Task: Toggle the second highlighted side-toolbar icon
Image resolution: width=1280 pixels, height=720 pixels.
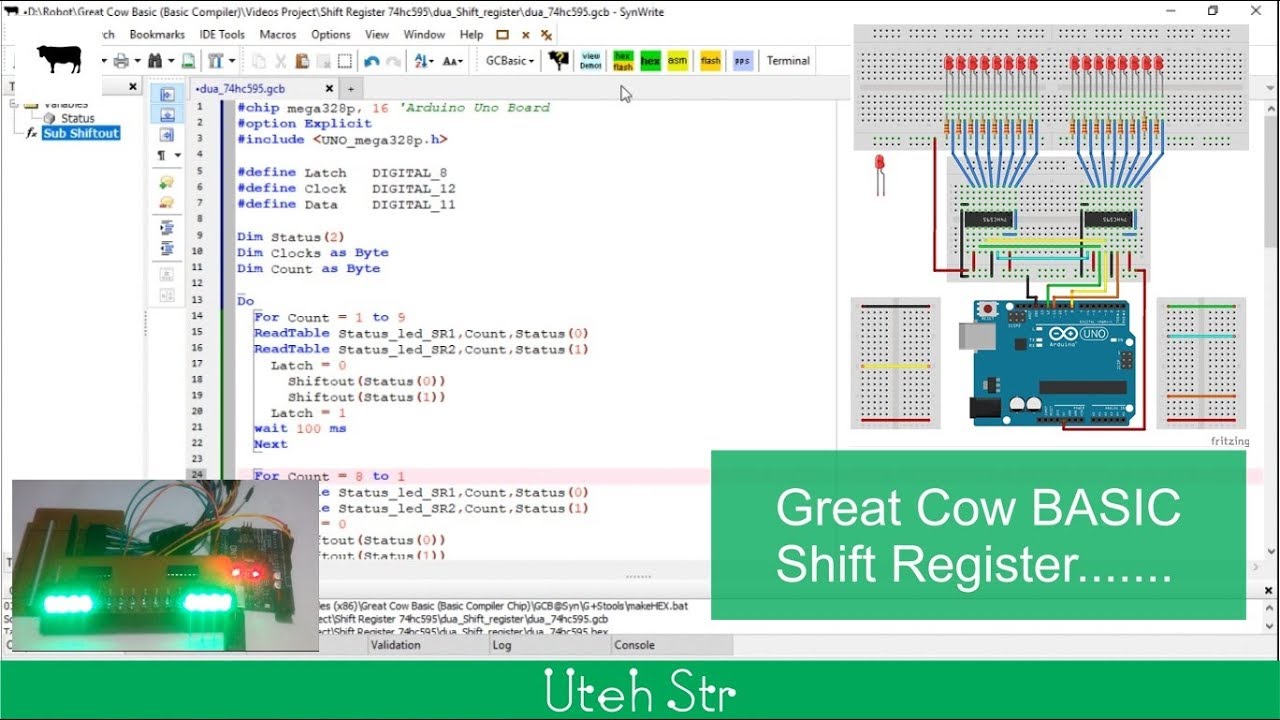Action: coord(167,114)
